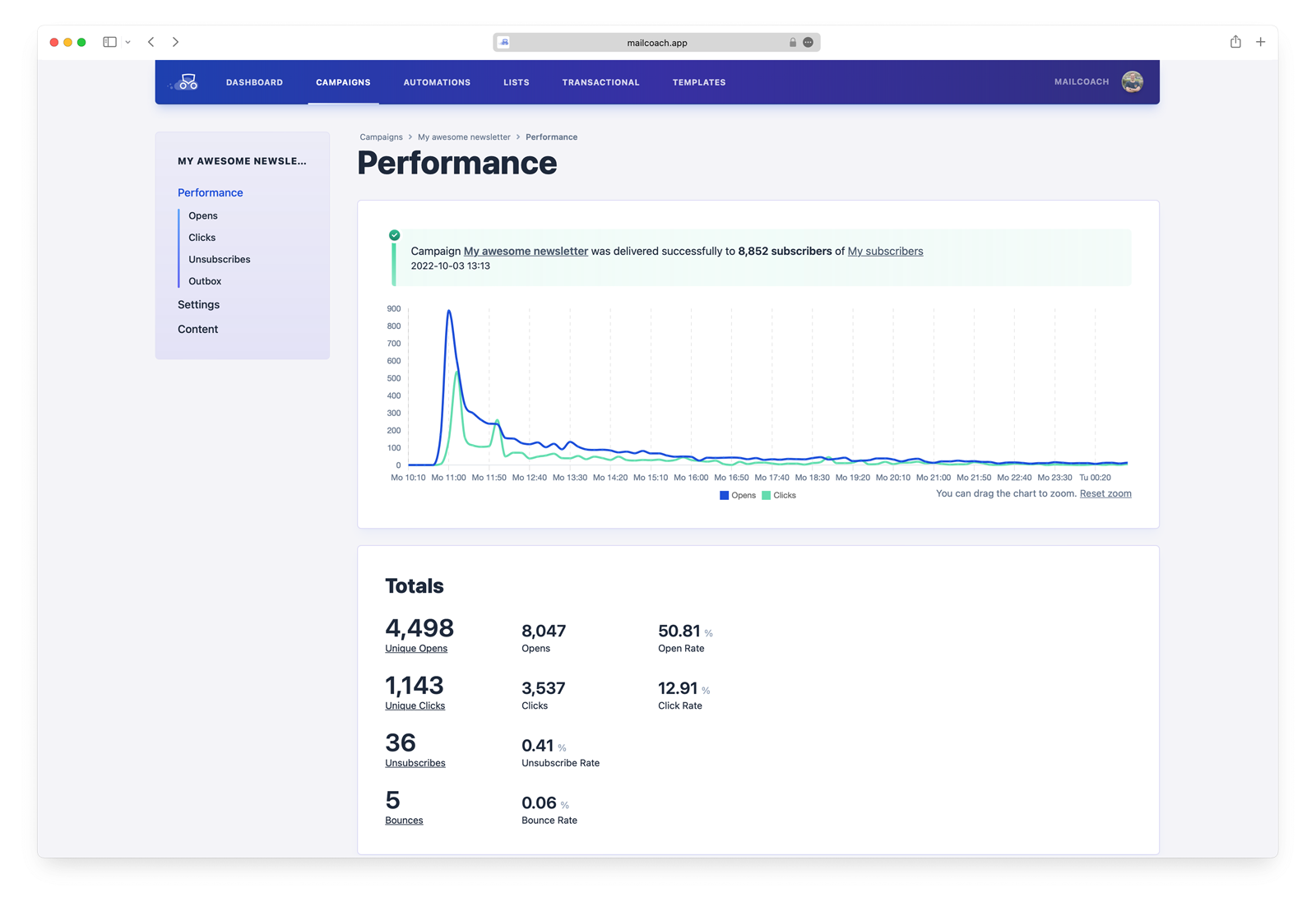Click the Mo 11:00 axis label
The height and width of the screenshot is (902, 1316).
[449, 478]
